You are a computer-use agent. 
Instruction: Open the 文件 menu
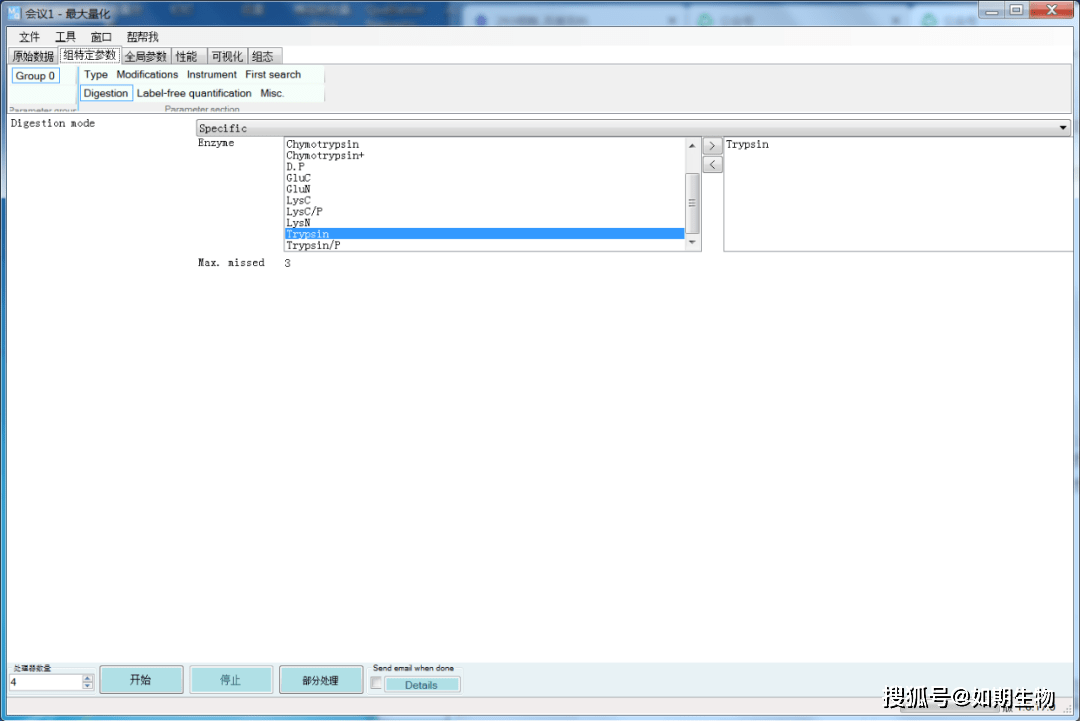pos(29,36)
